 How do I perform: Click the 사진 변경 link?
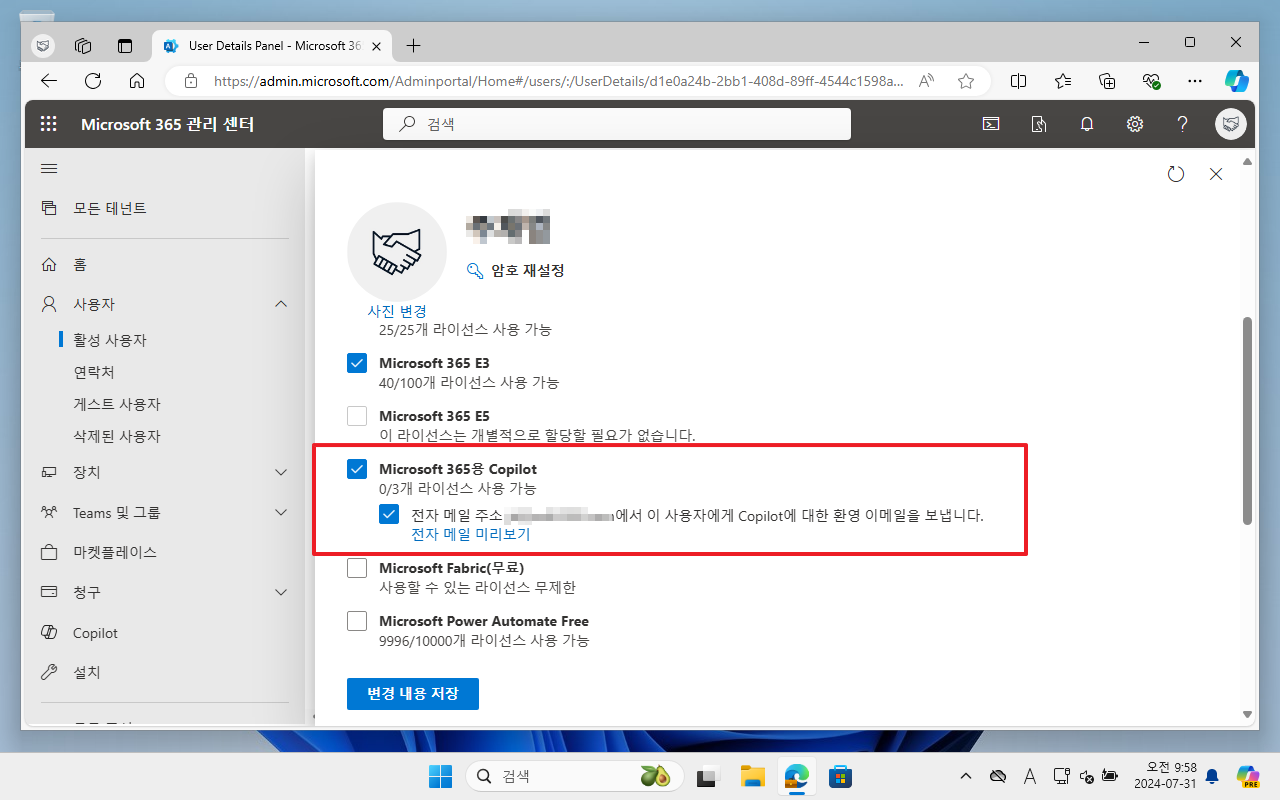397,311
